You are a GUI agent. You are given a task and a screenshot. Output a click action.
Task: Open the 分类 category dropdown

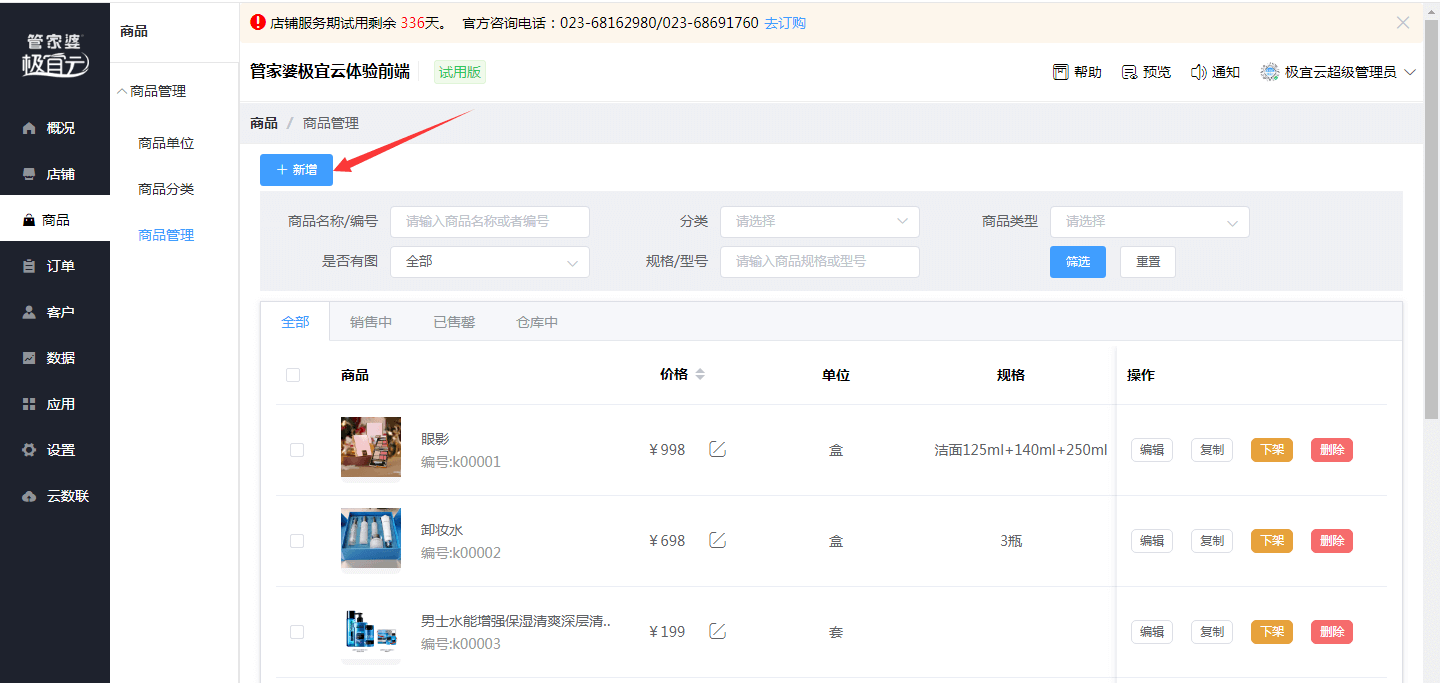point(820,221)
